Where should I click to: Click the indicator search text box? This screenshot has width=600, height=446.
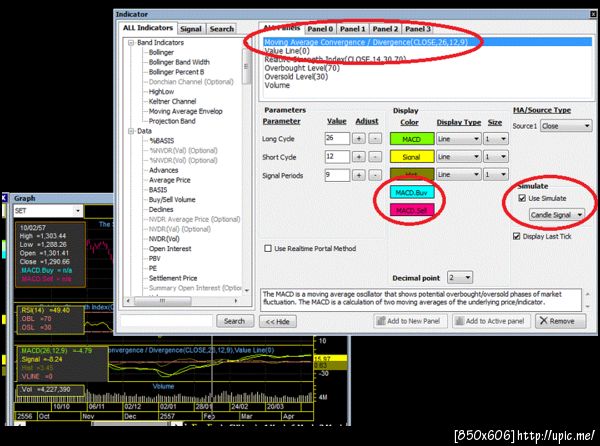tap(166, 321)
